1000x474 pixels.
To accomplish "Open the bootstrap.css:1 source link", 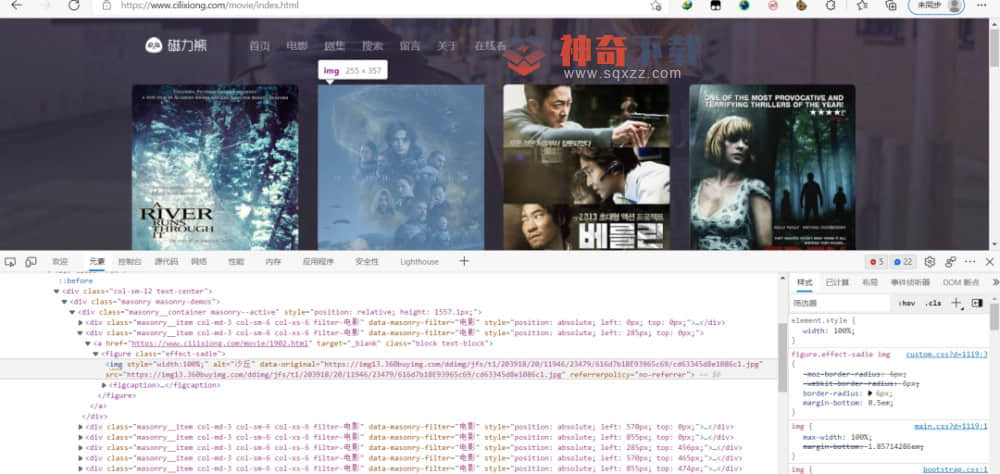I will 955,469.
